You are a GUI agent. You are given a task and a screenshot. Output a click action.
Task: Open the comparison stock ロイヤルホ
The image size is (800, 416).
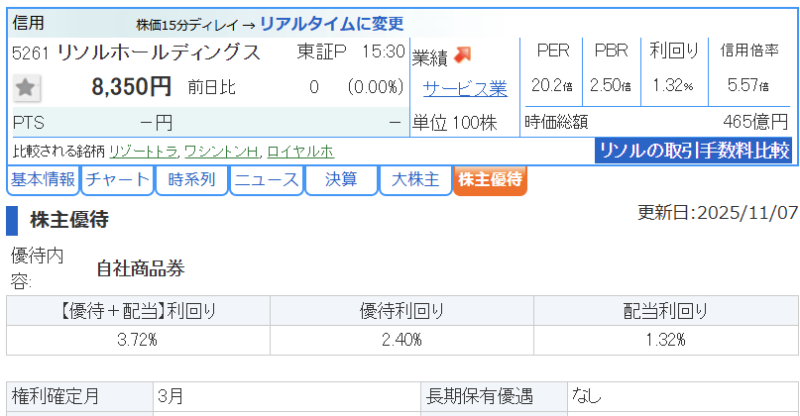point(299,152)
